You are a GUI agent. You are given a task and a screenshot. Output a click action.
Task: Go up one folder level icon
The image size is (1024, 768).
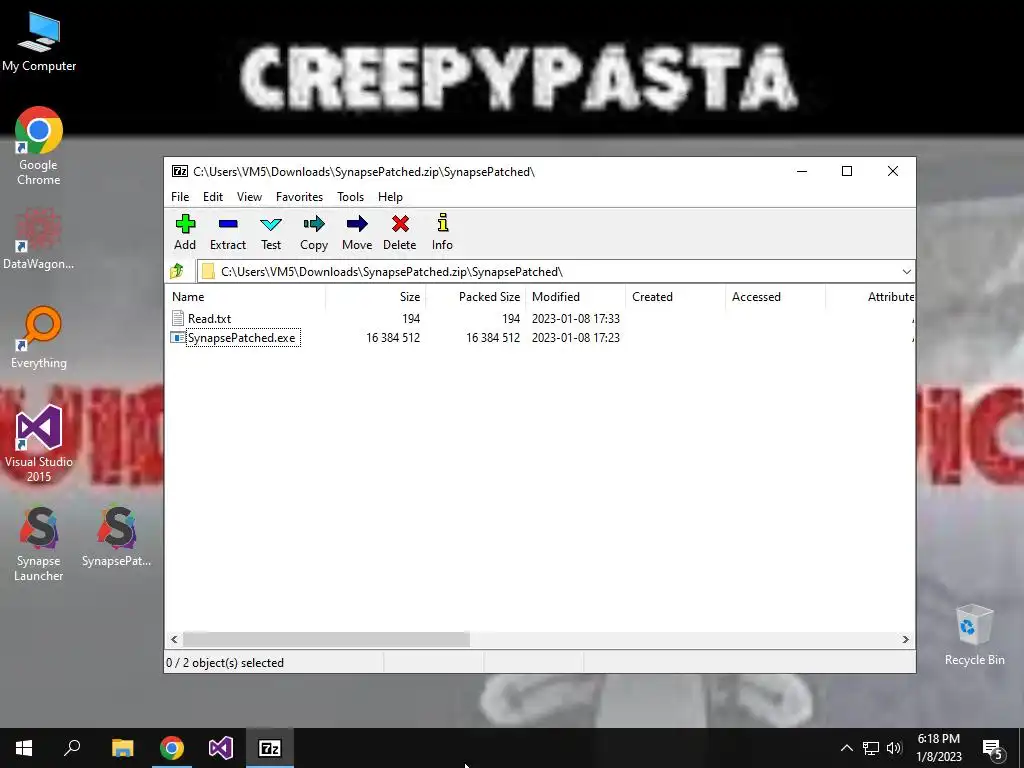pyautogui.click(x=177, y=271)
